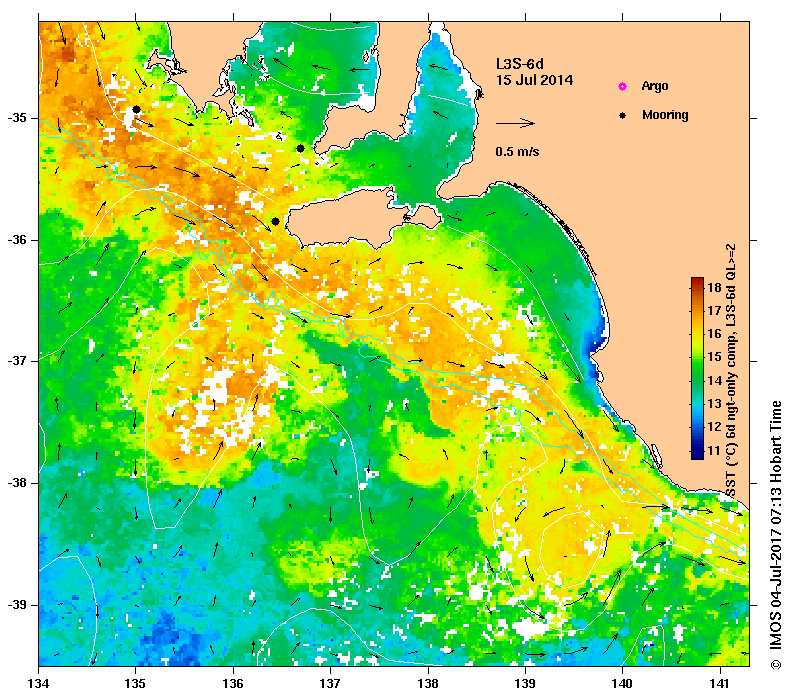Click the longitude label 139
The height and width of the screenshot is (700, 791).
tap(525, 684)
